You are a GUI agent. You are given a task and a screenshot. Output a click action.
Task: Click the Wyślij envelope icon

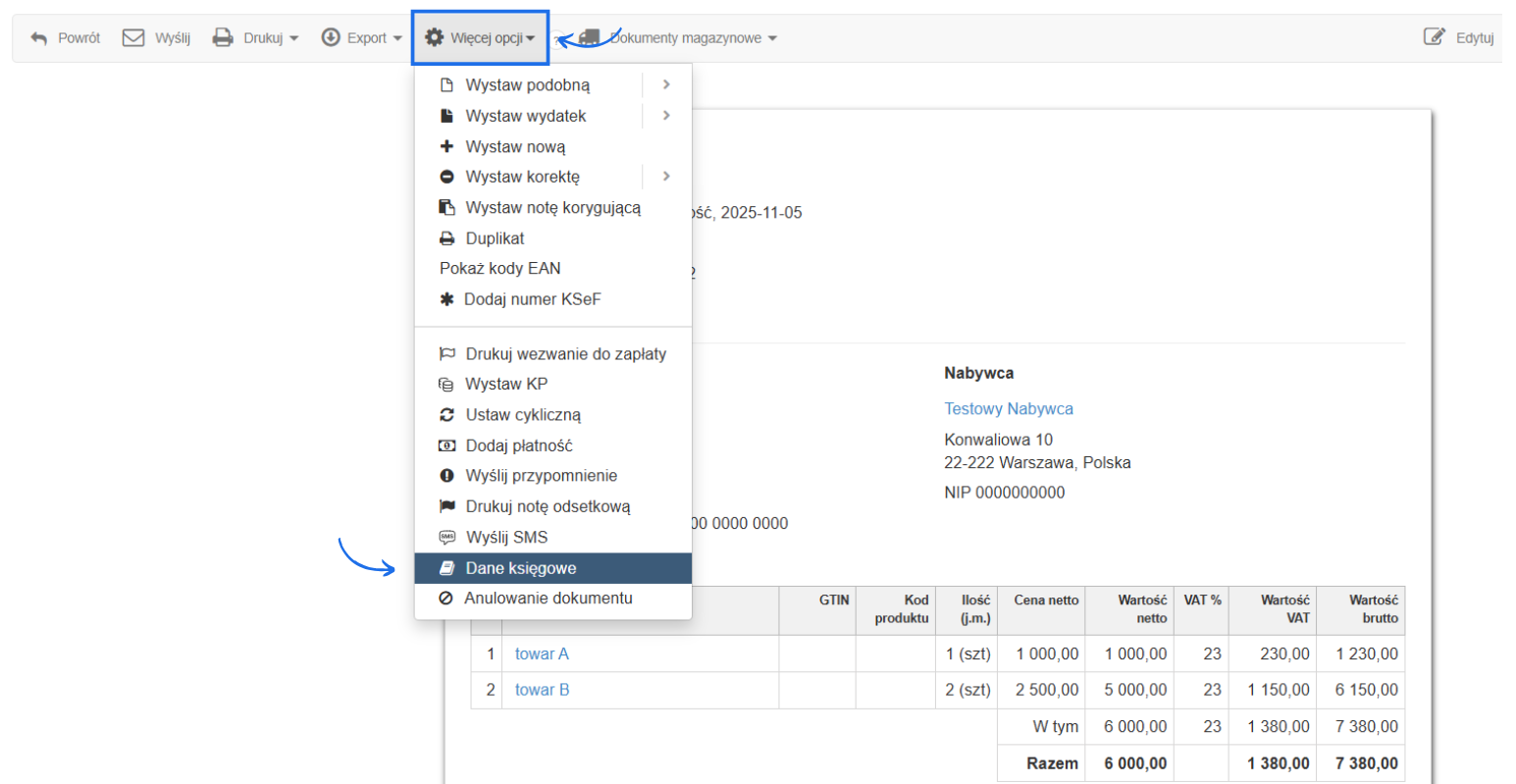[133, 38]
